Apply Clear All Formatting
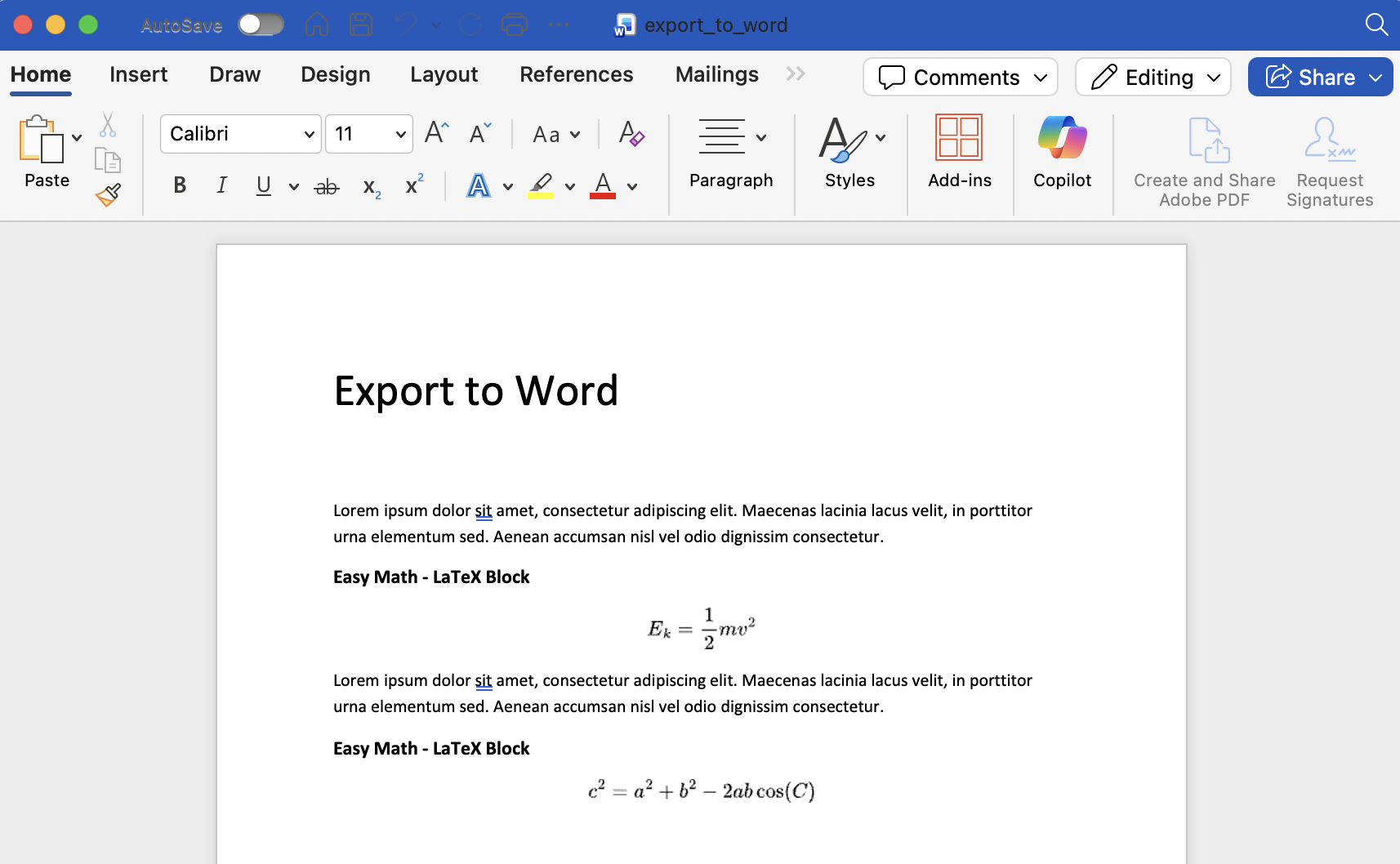This screenshot has height=864, width=1400. [632, 134]
